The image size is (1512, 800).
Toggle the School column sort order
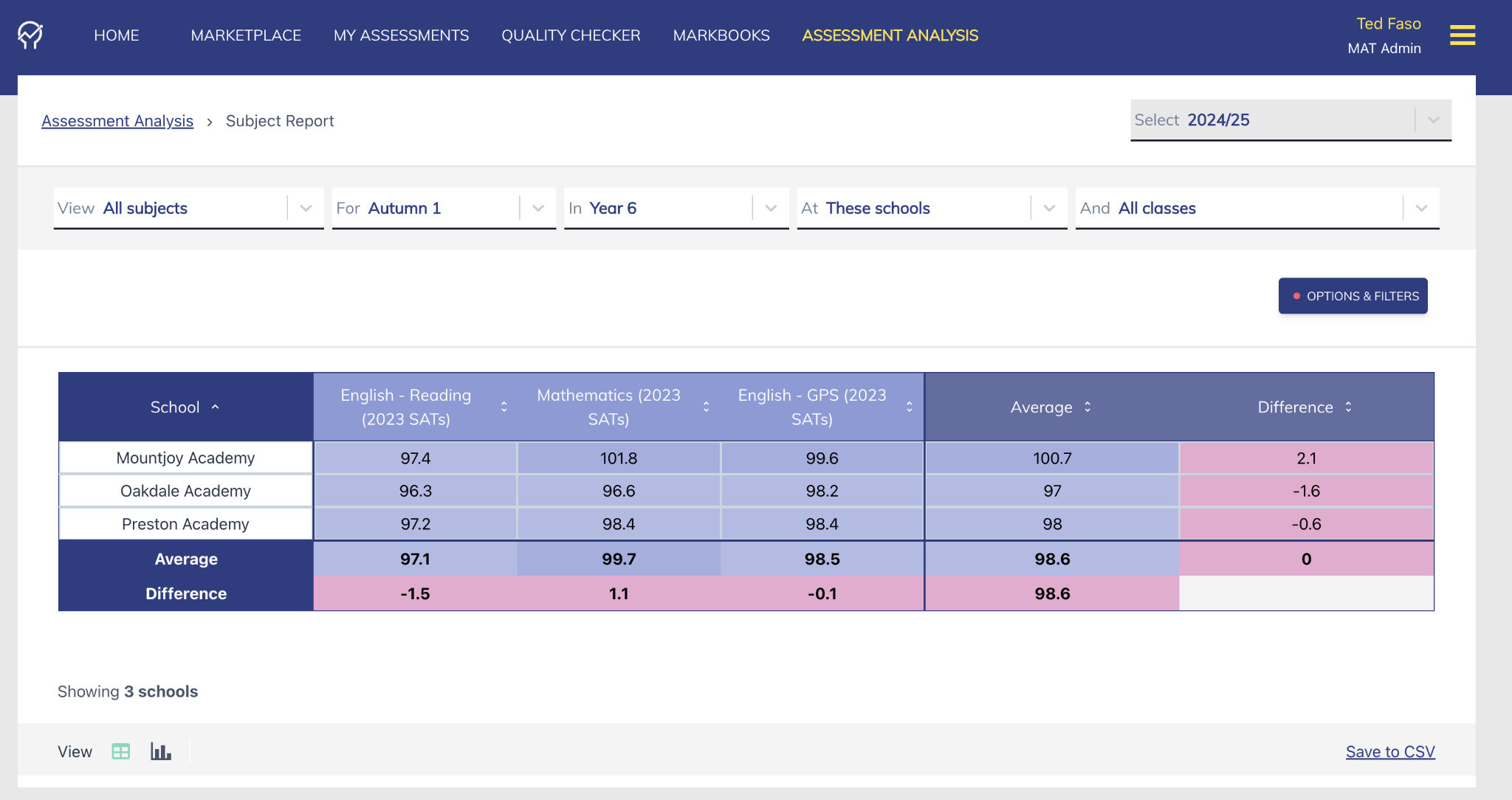(216, 407)
